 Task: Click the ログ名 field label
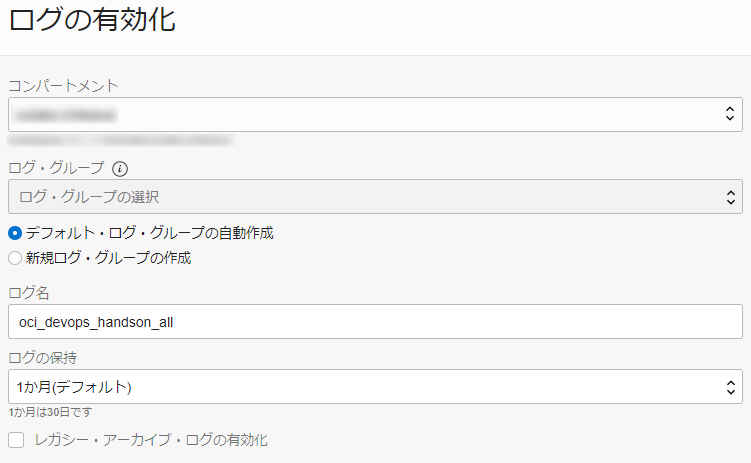(x=29, y=292)
